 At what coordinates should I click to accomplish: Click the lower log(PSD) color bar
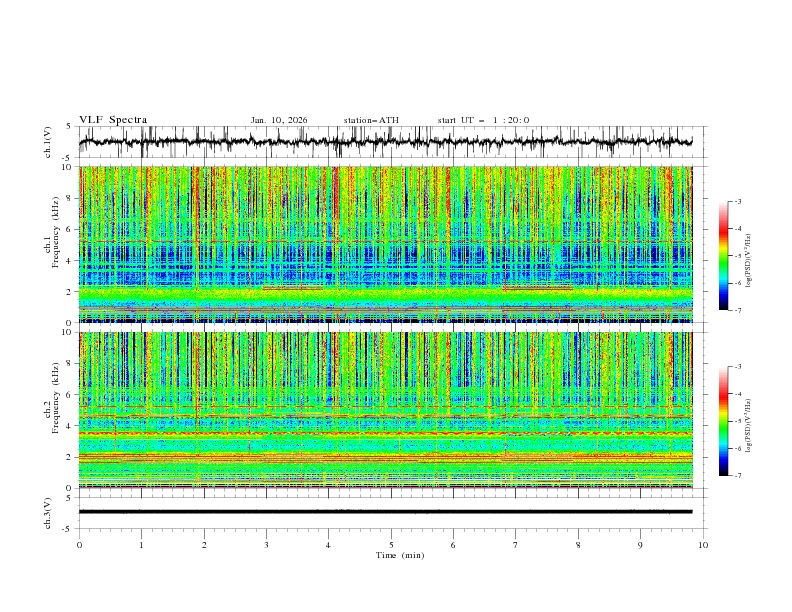point(723,421)
